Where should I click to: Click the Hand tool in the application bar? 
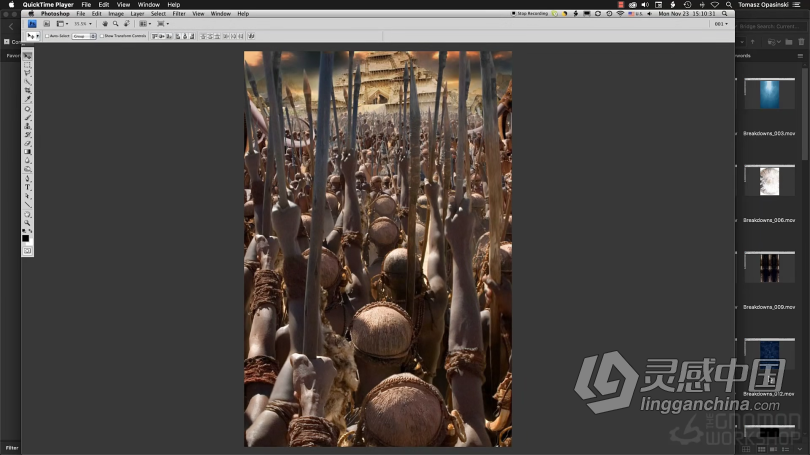click(x=105, y=24)
